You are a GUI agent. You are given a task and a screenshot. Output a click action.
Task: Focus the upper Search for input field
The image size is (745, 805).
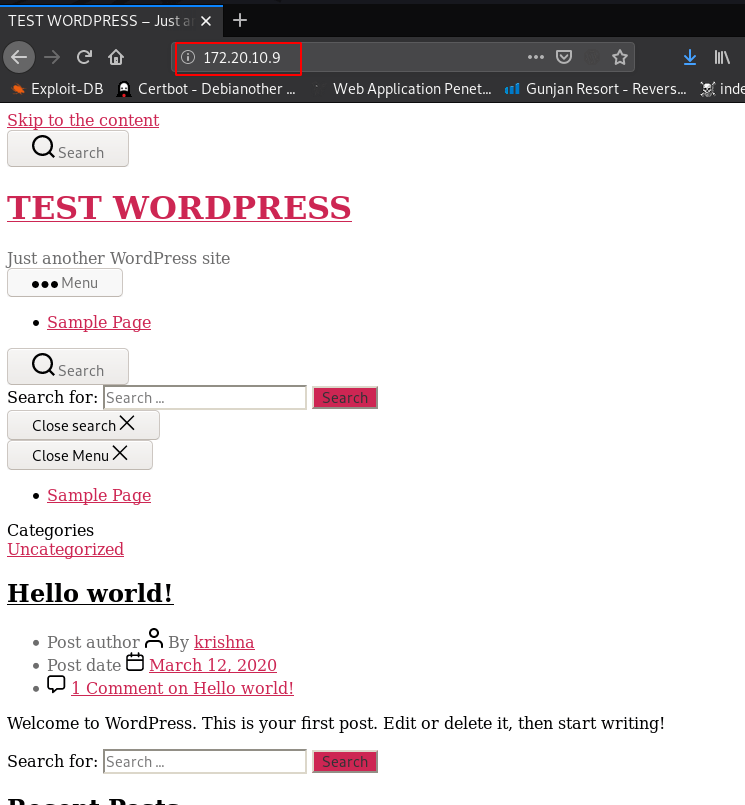point(205,398)
